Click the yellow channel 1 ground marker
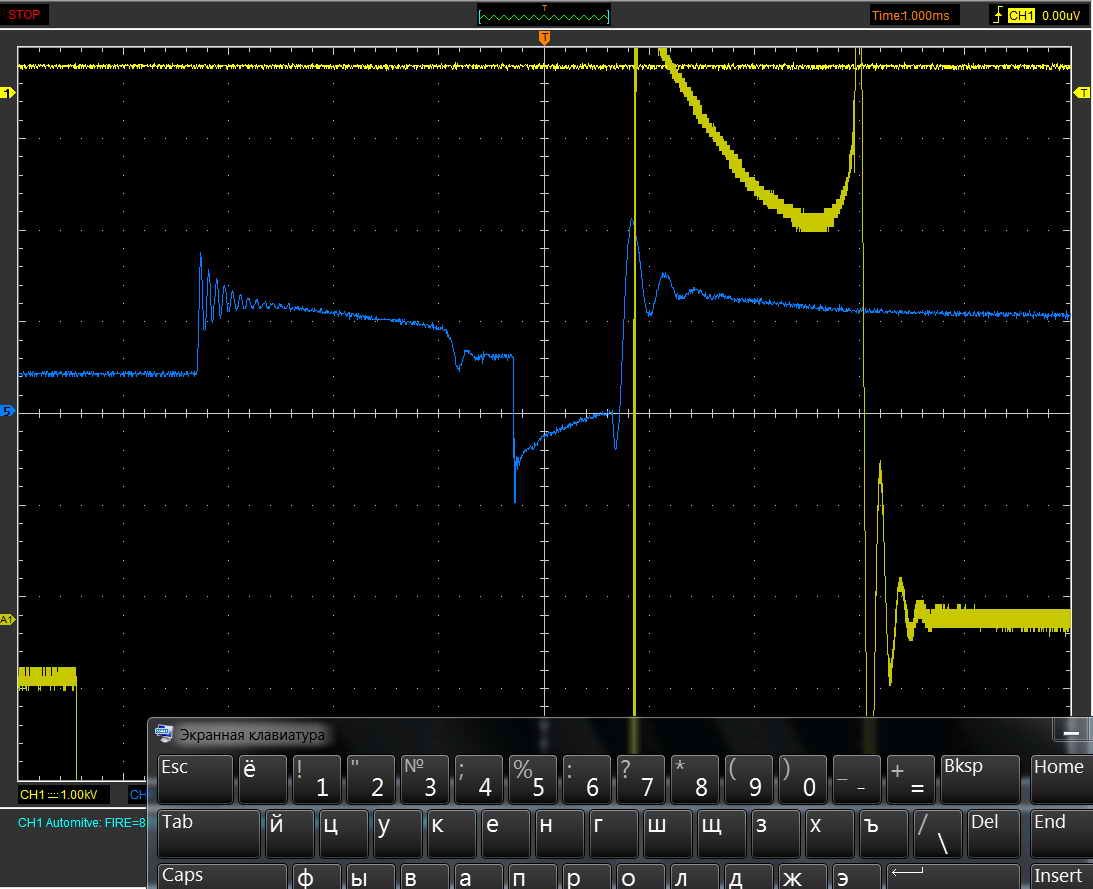The image size is (1093, 889). [x=9, y=93]
